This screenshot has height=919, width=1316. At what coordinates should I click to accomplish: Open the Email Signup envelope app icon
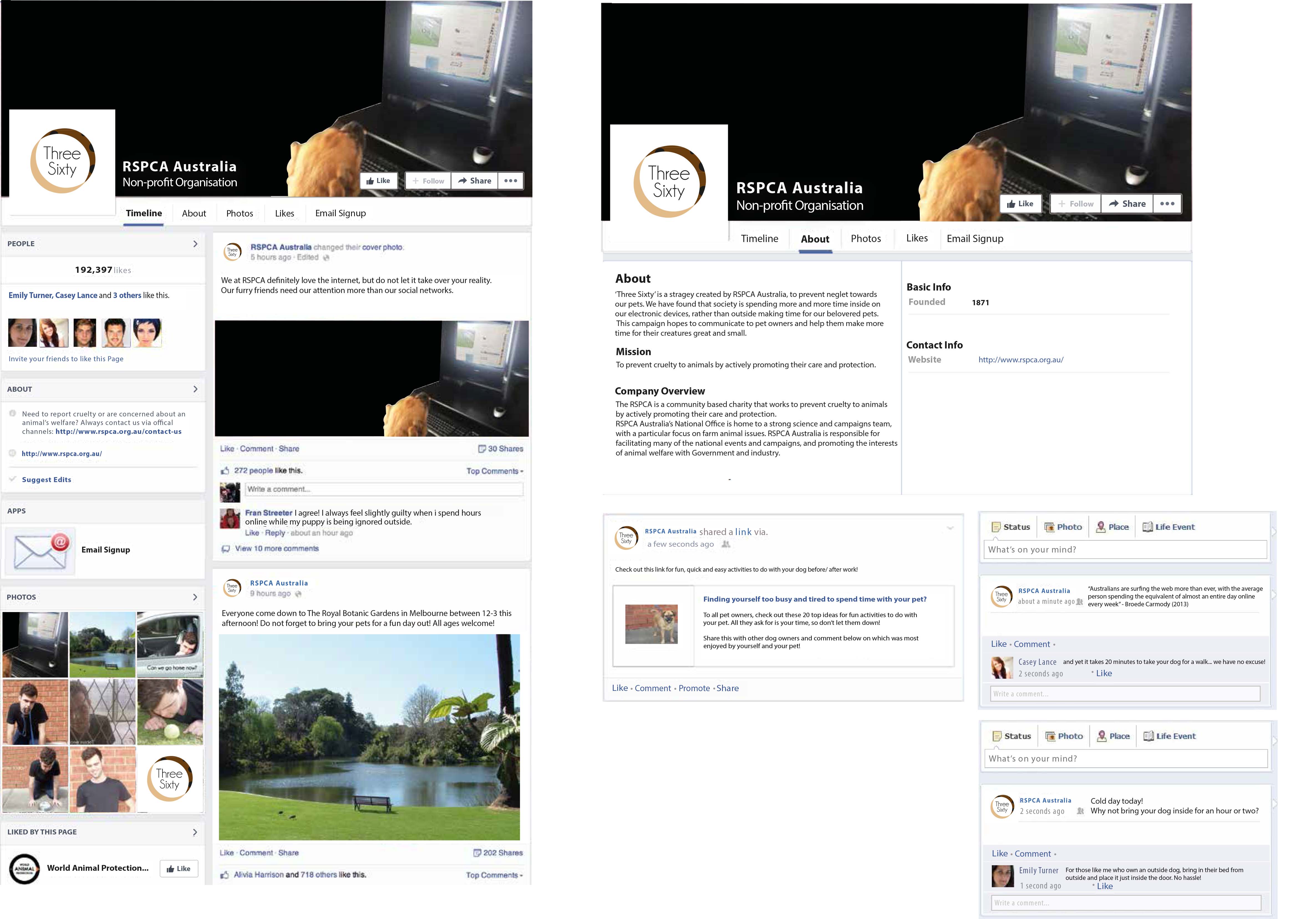(x=40, y=551)
